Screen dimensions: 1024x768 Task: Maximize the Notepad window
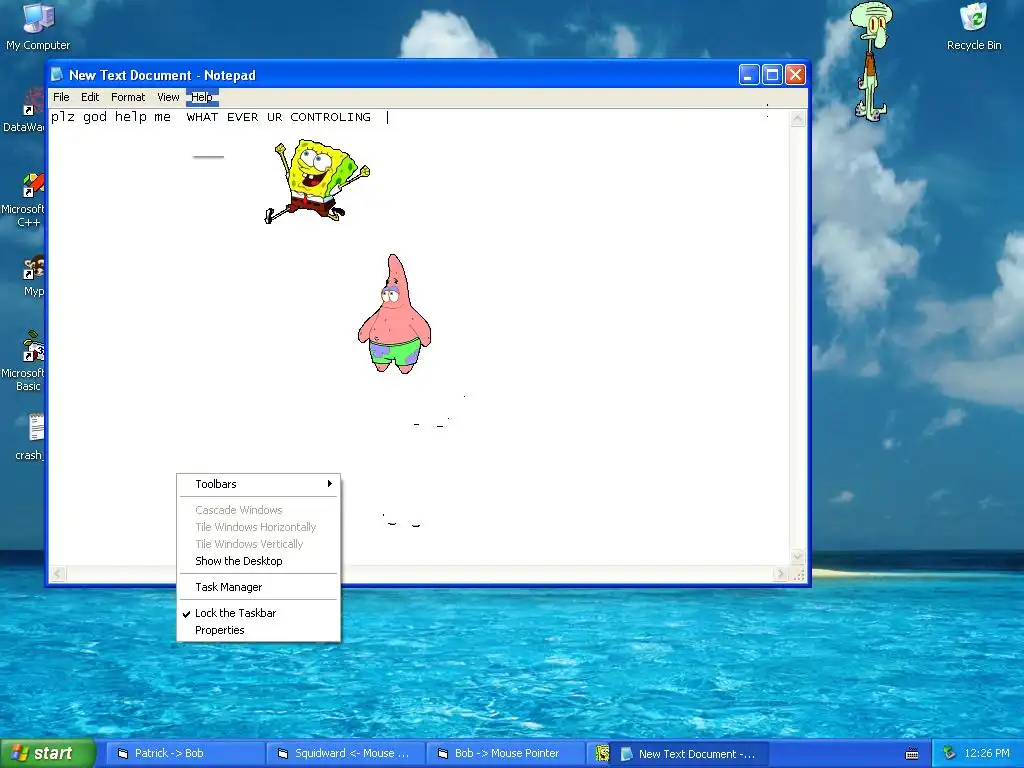click(x=772, y=75)
